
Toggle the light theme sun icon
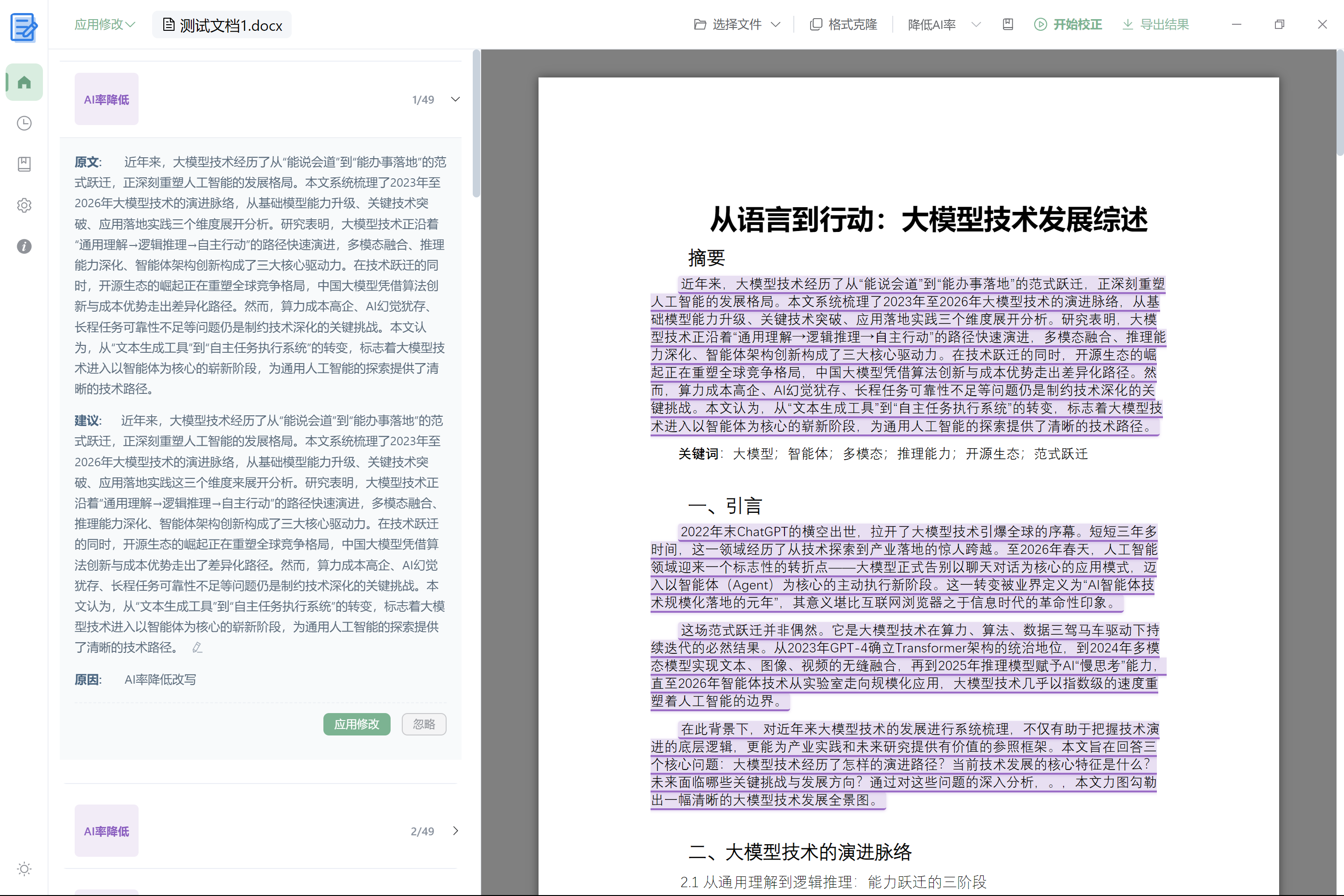(24, 869)
